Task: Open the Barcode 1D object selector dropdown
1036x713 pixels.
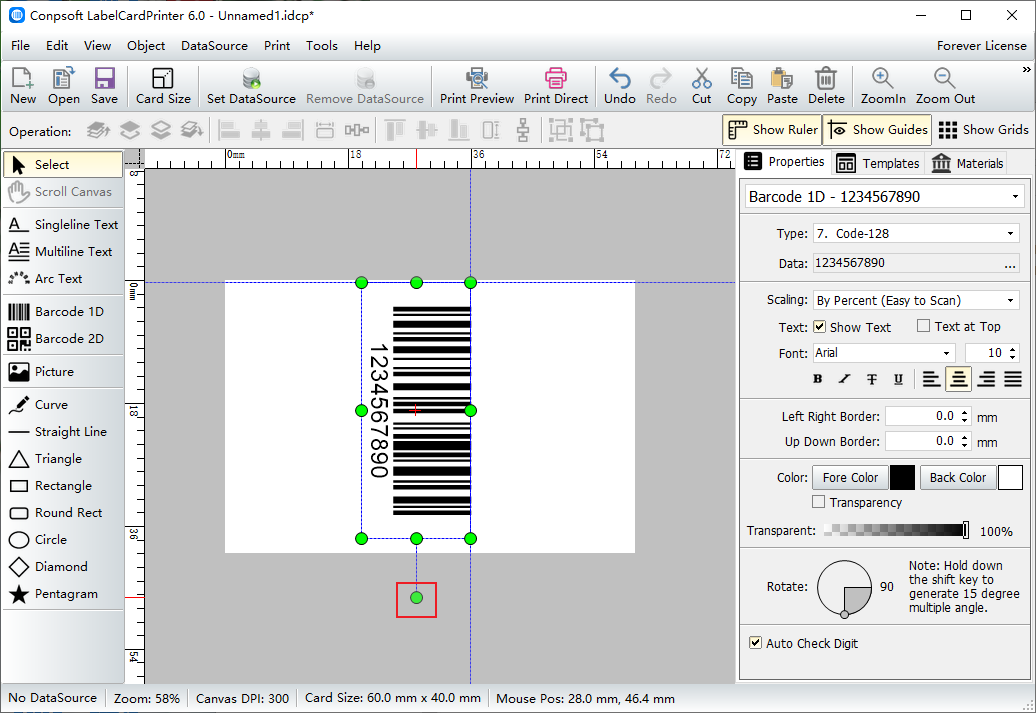Action: pos(1015,197)
